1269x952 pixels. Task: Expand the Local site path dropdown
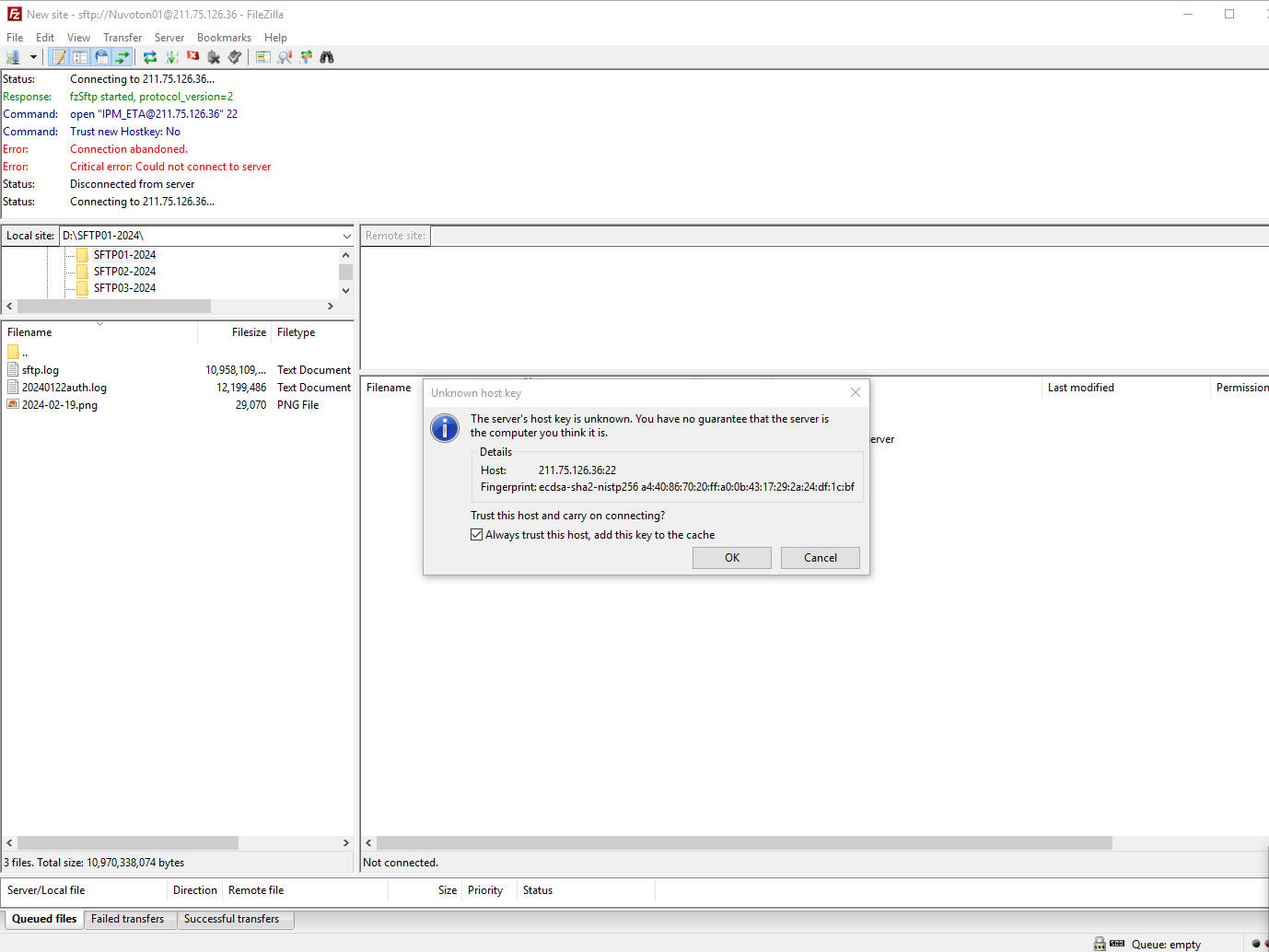(x=346, y=236)
